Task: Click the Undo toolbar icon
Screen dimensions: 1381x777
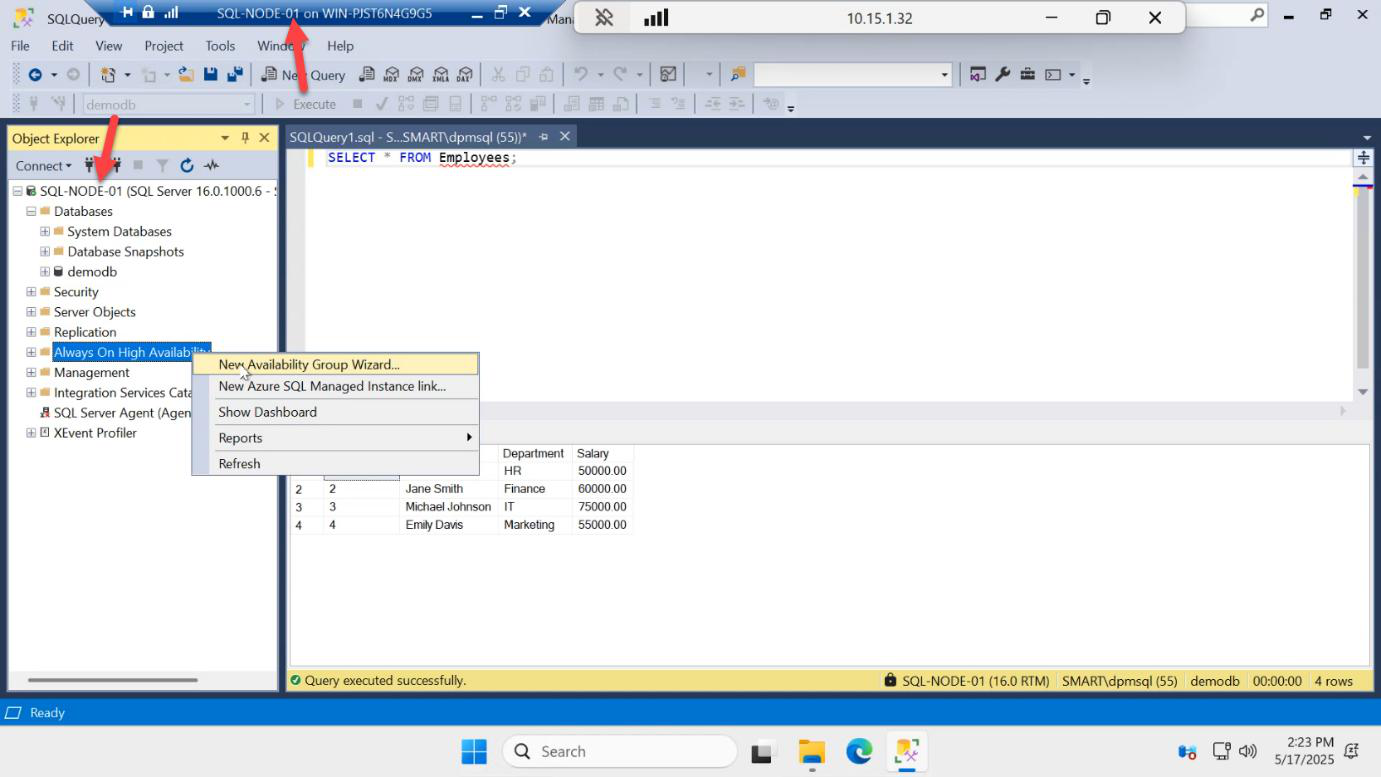Action: pos(581,75)
